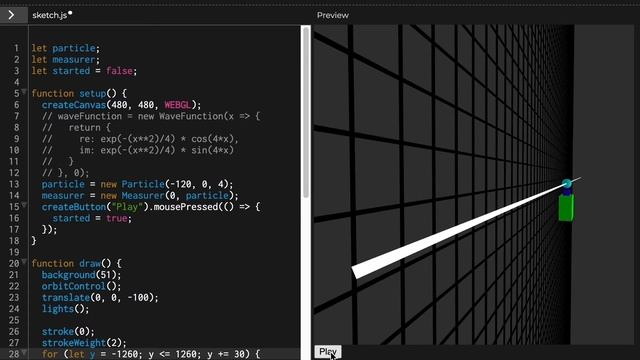Image resolution: width=640 pixels, height=360 pixels.
Task: Click line number 19 in the gutter
Action: [x=14, y=252]
